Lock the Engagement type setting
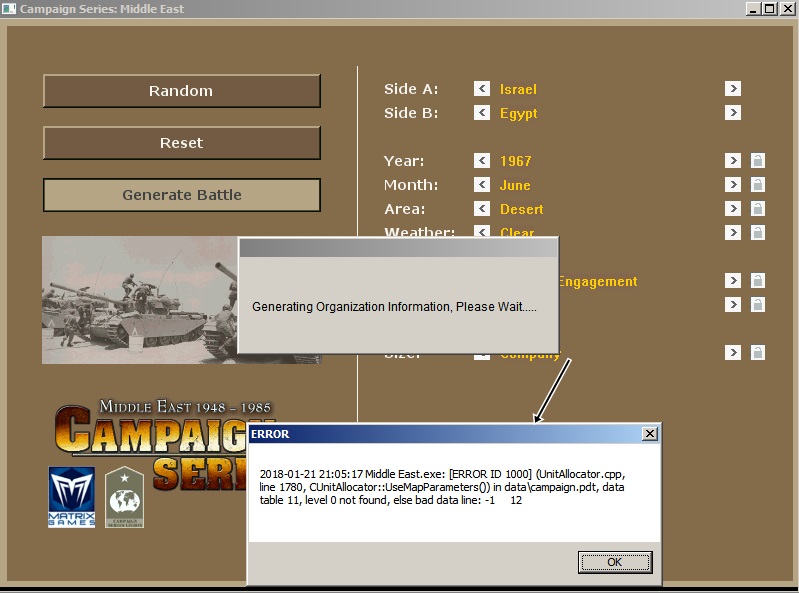The image size is (799, 593). pos(758,280)
